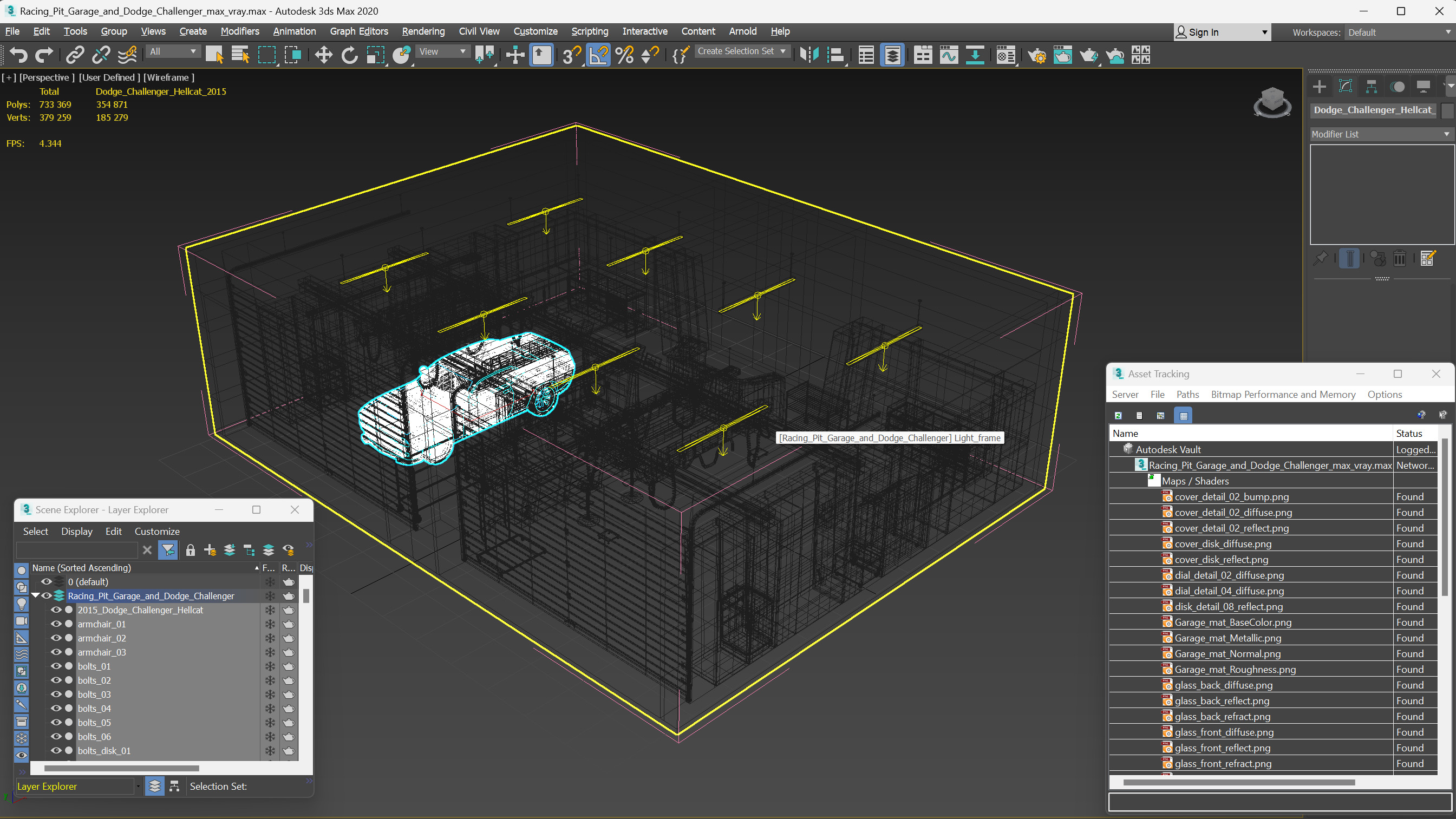Viewport: 1456px width, 819px height.
Task: Toggle visibility of bolts_disk_01
Action: [56, 751]
